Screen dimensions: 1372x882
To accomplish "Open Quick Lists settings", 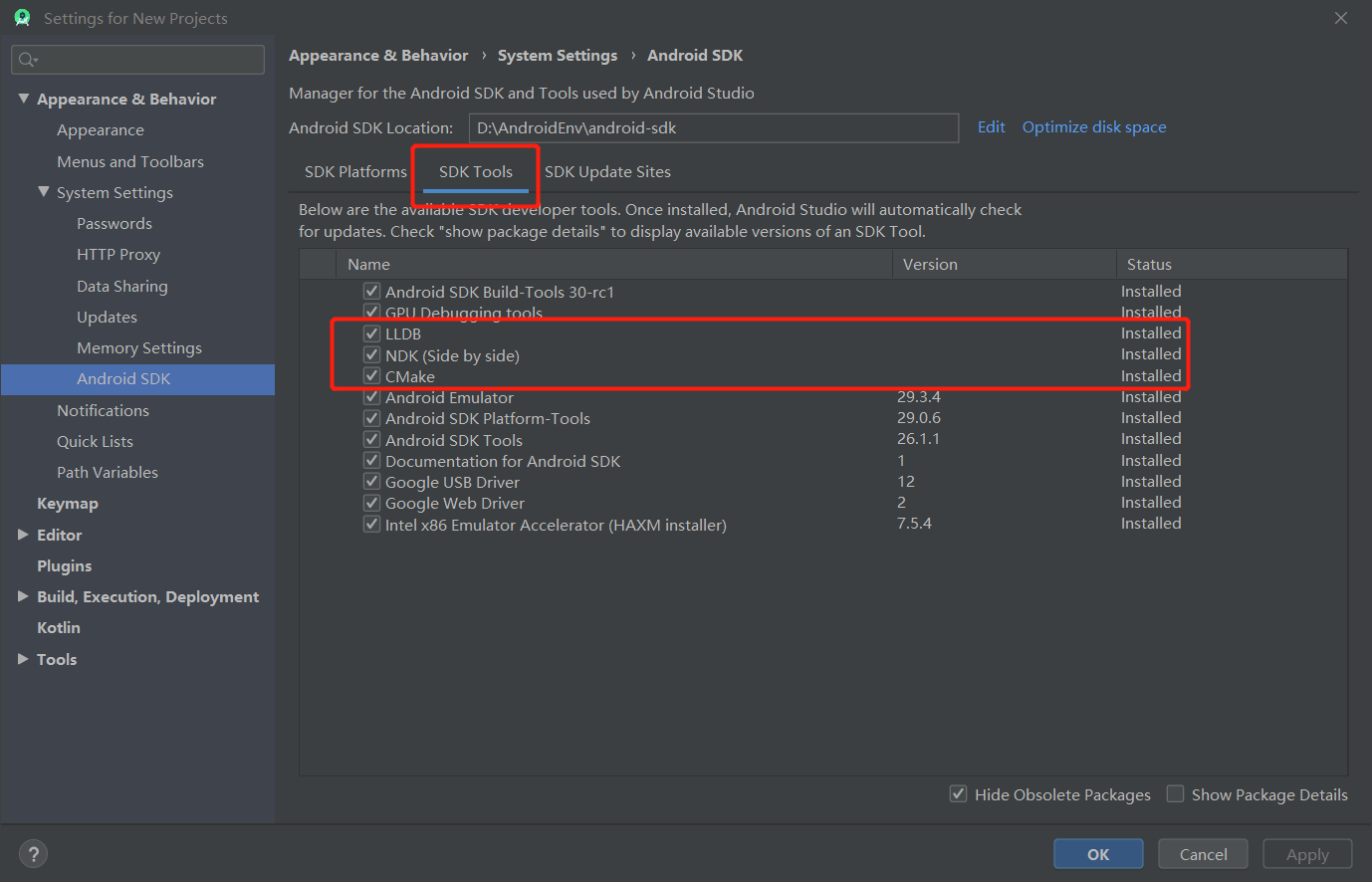I will coord(95,441).
